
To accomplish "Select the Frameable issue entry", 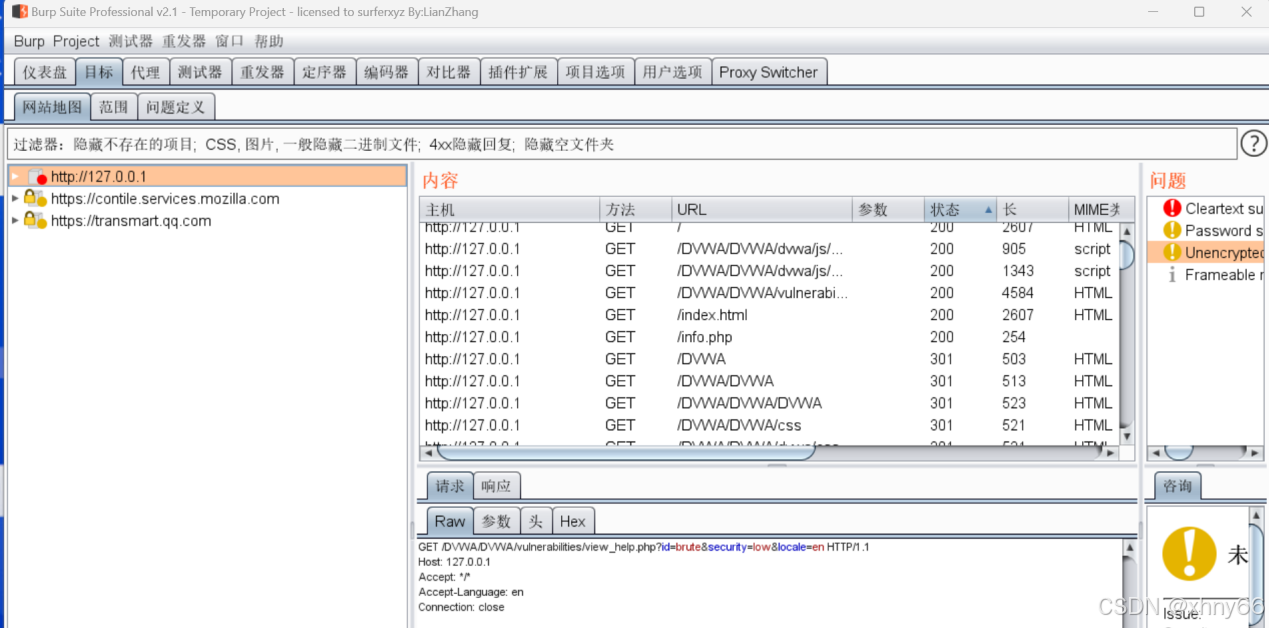I will point(1206,275).
